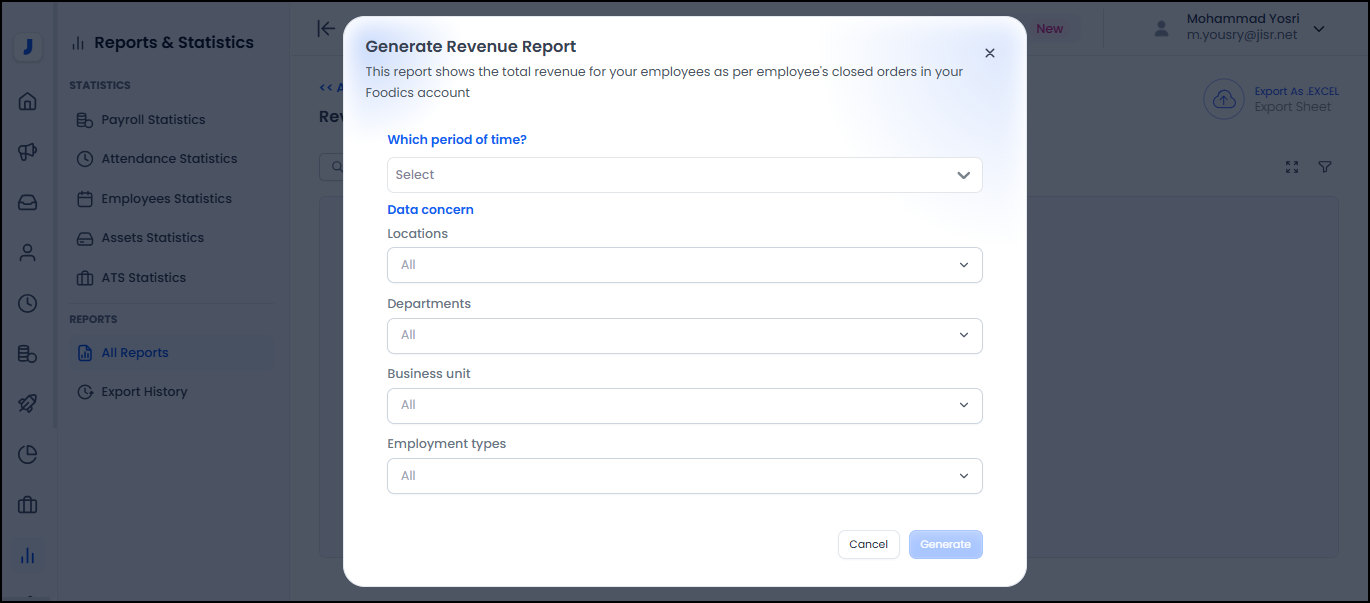
Task: Click the inbox tray sidebar icon
Action: (x=28, y=202)
